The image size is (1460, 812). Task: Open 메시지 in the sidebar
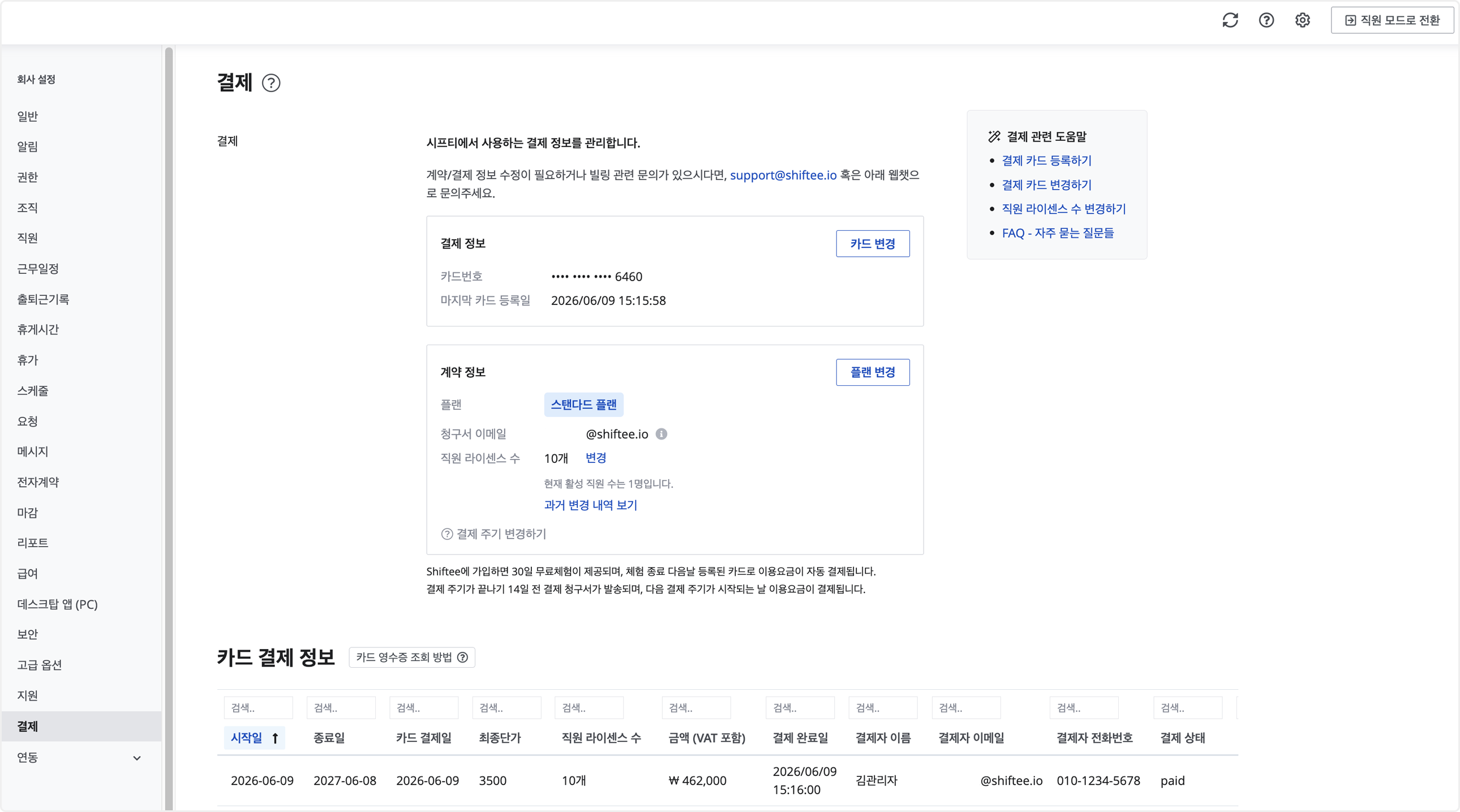(x=33, y=452)
